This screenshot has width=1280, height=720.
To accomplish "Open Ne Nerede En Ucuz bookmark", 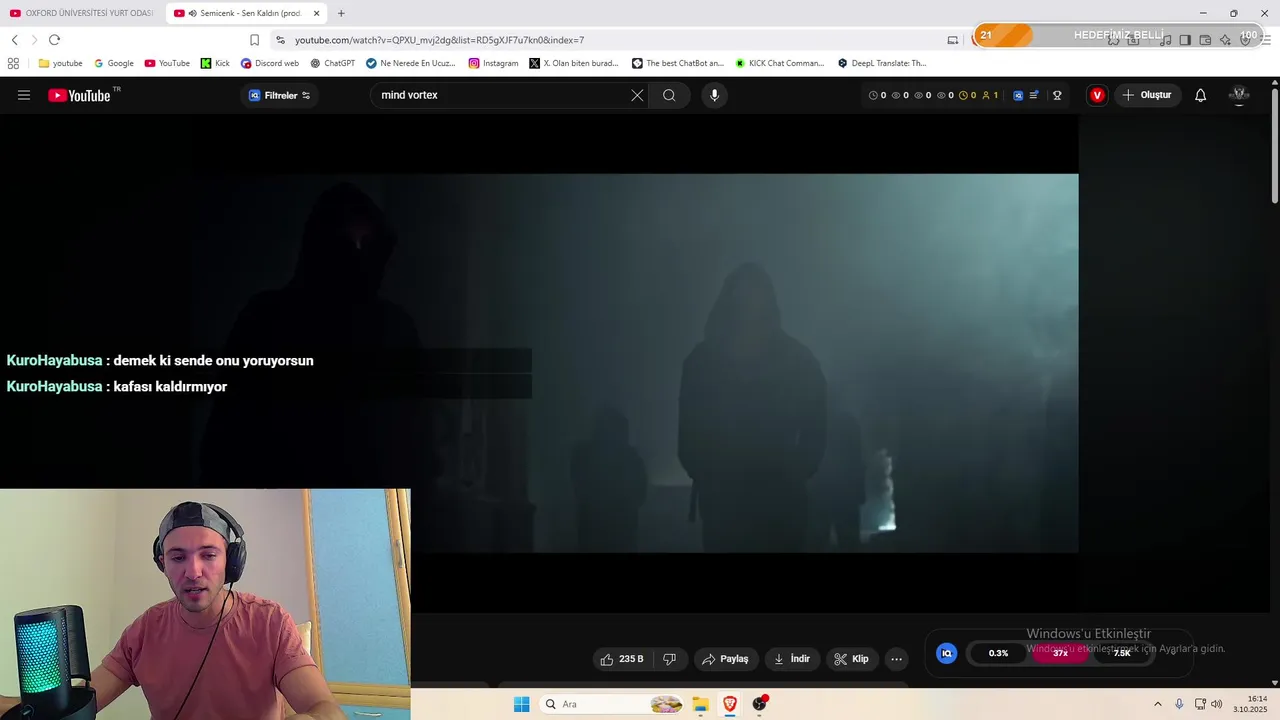I will tap(411, 63).
